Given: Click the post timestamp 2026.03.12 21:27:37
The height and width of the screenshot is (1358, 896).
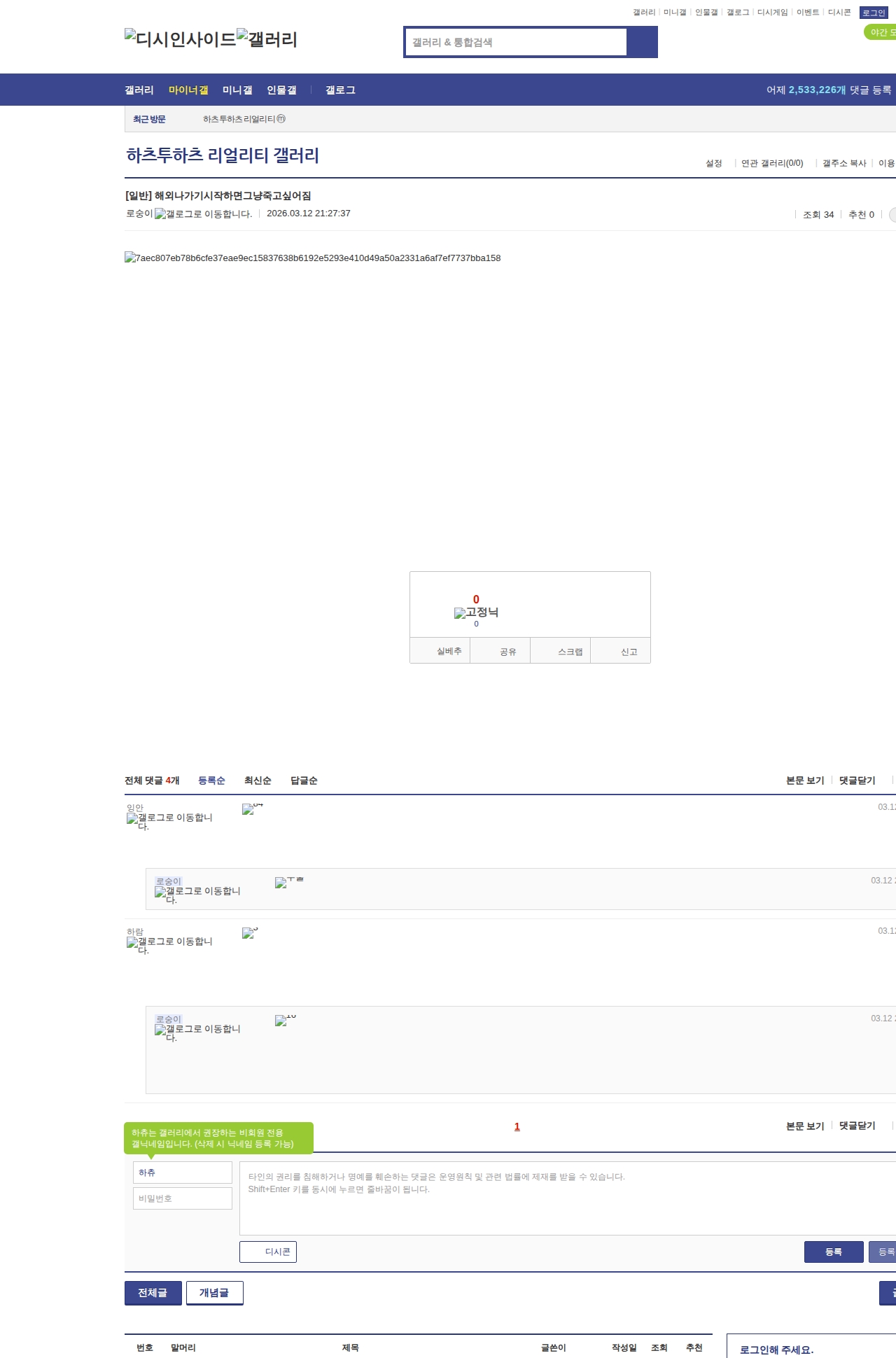Looking at the screenshot, I should [309, 213].
